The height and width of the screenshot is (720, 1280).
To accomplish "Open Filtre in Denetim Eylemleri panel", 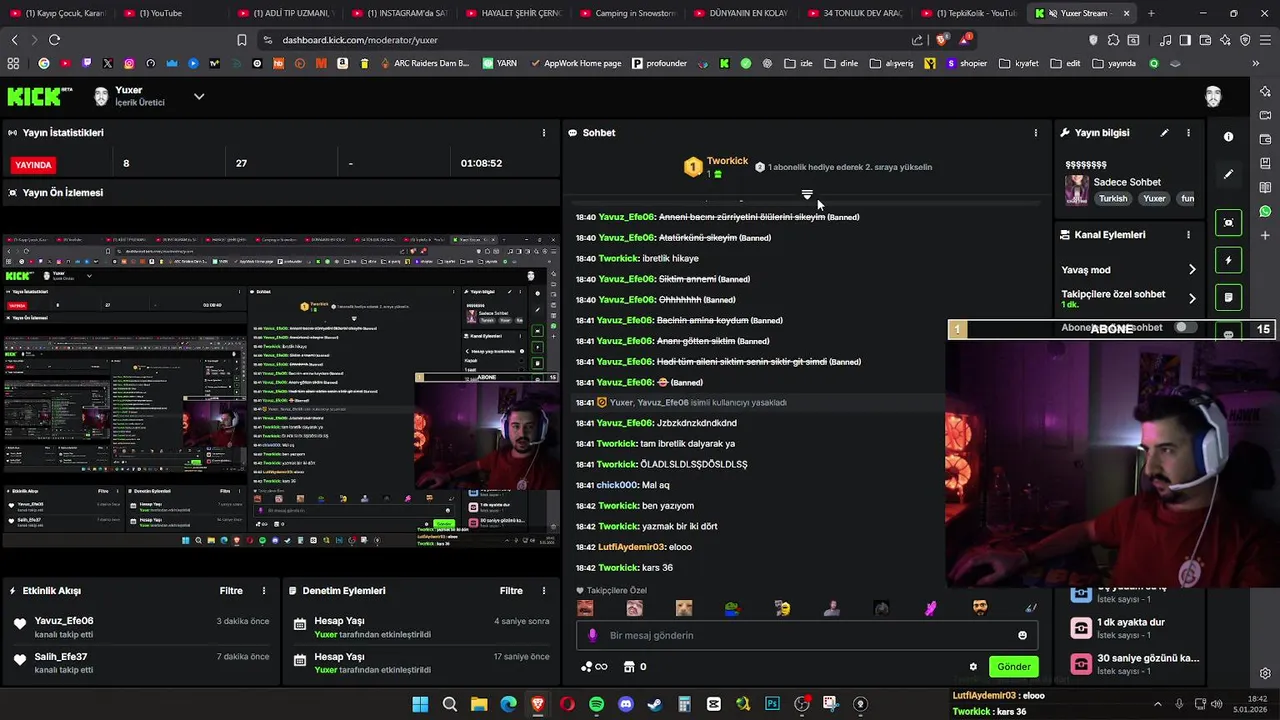I will (511, 591).
